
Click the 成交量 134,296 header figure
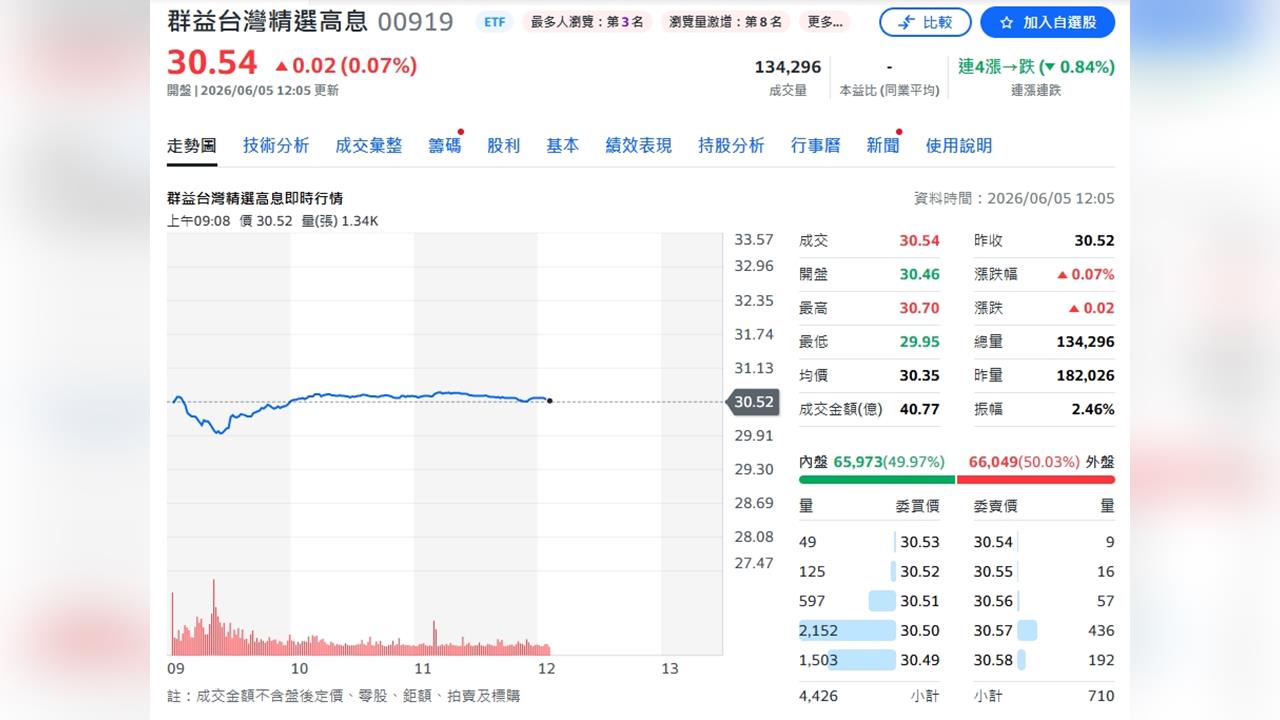(788, 67)
